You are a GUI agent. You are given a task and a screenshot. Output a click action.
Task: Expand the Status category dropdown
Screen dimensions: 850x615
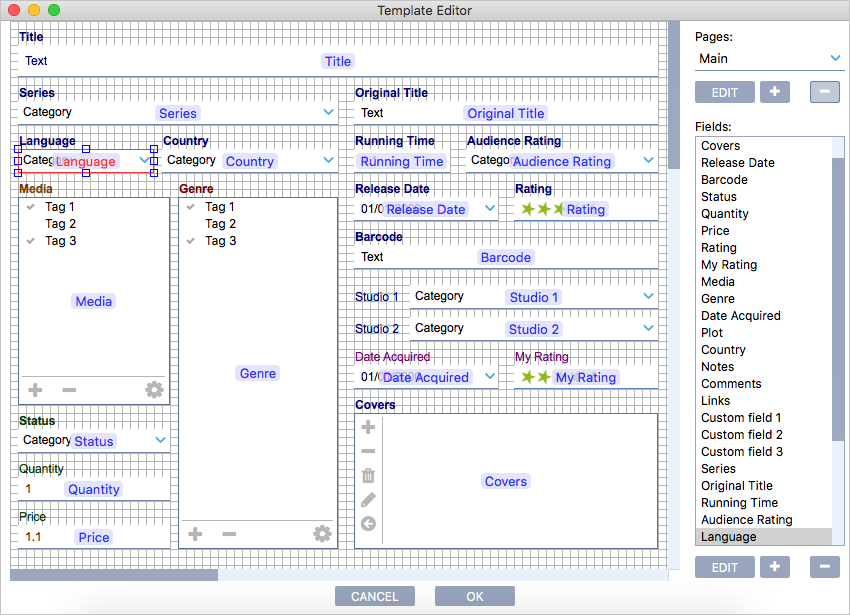click(160, 440)
